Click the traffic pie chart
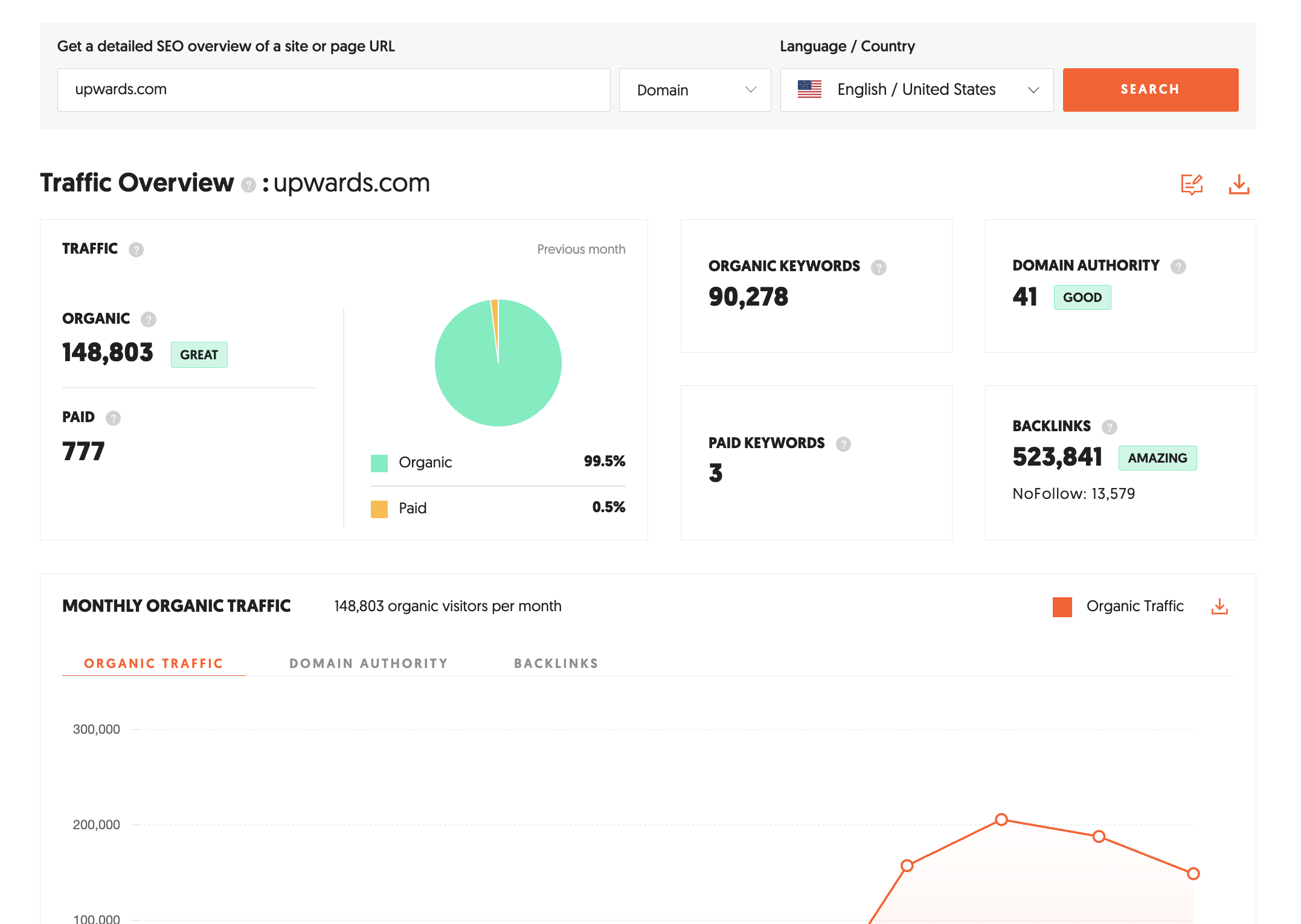Image resolution: width=1301 pixels, height=924 pixels. coord(498,363)
